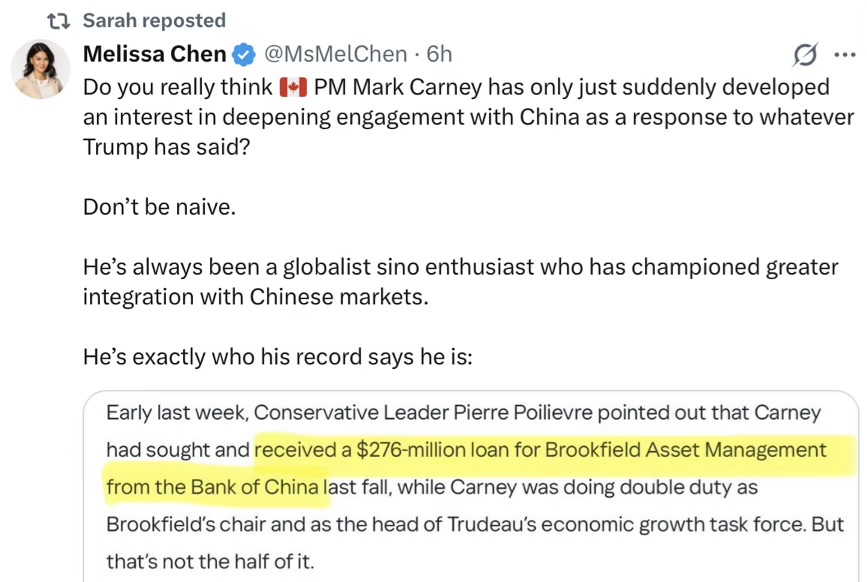Click the Canadian flag emoji

pyautogui.click(x=293, y=86)
